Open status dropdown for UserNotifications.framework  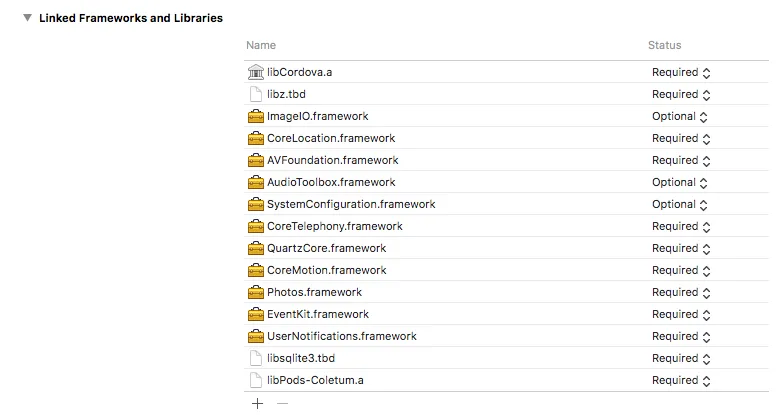pos(681,337)
